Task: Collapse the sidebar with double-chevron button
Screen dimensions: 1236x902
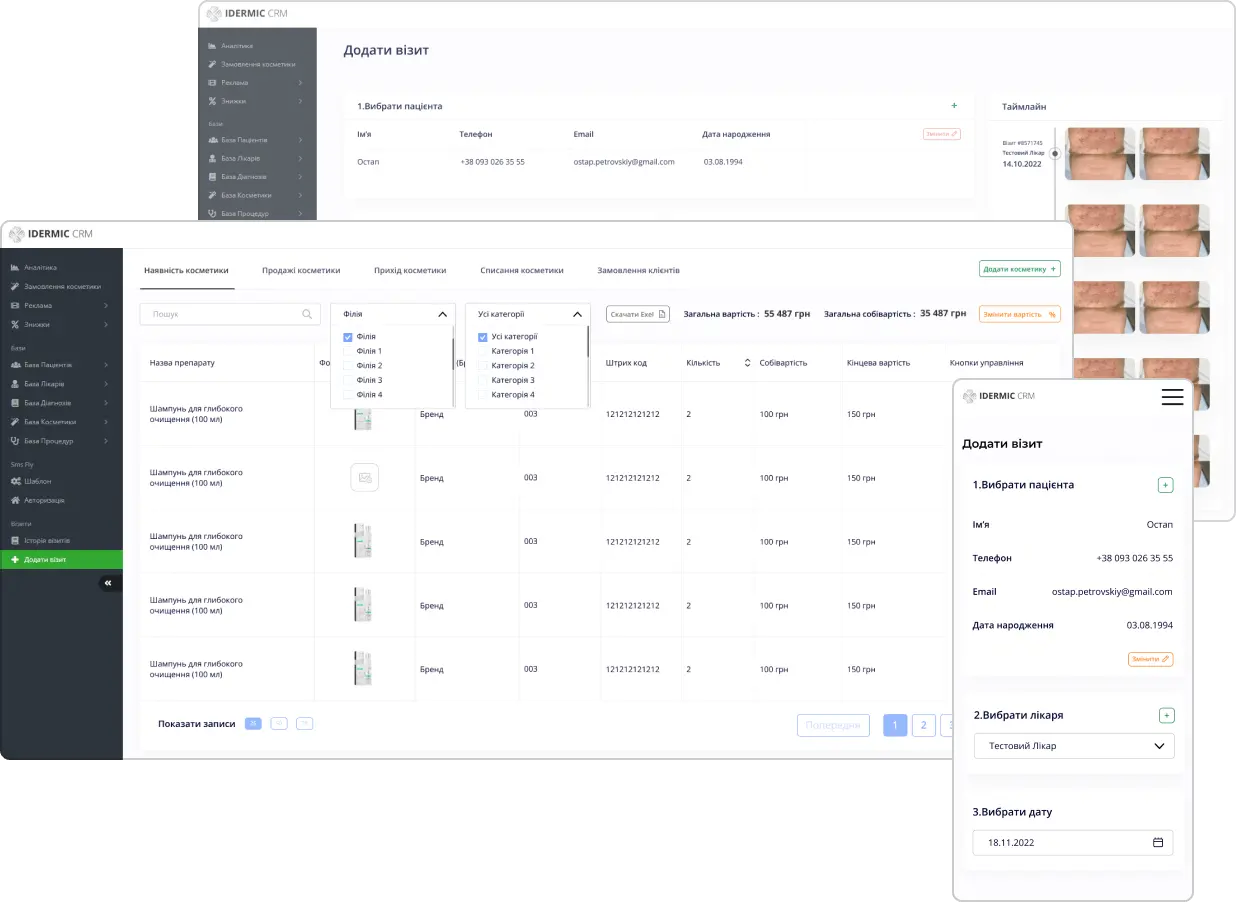Action: tap(108, 583)
